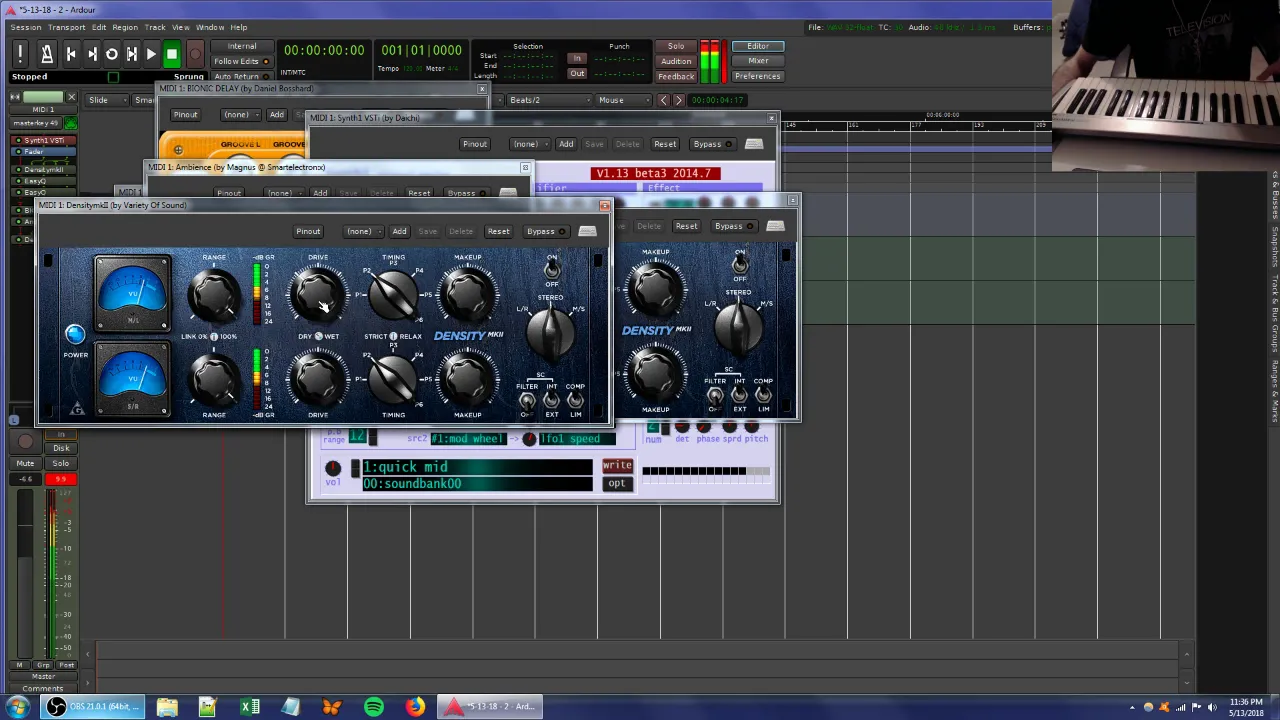This screenshot has width=1280, height=720.
Task: Click the upper DRIVE knob on Density
Action: pos(317,294)
